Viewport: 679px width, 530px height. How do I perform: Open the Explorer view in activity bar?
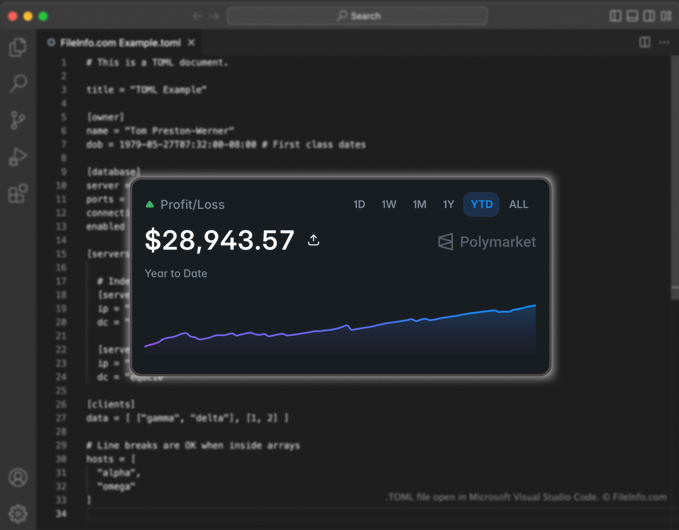click(x=18, y=47)
